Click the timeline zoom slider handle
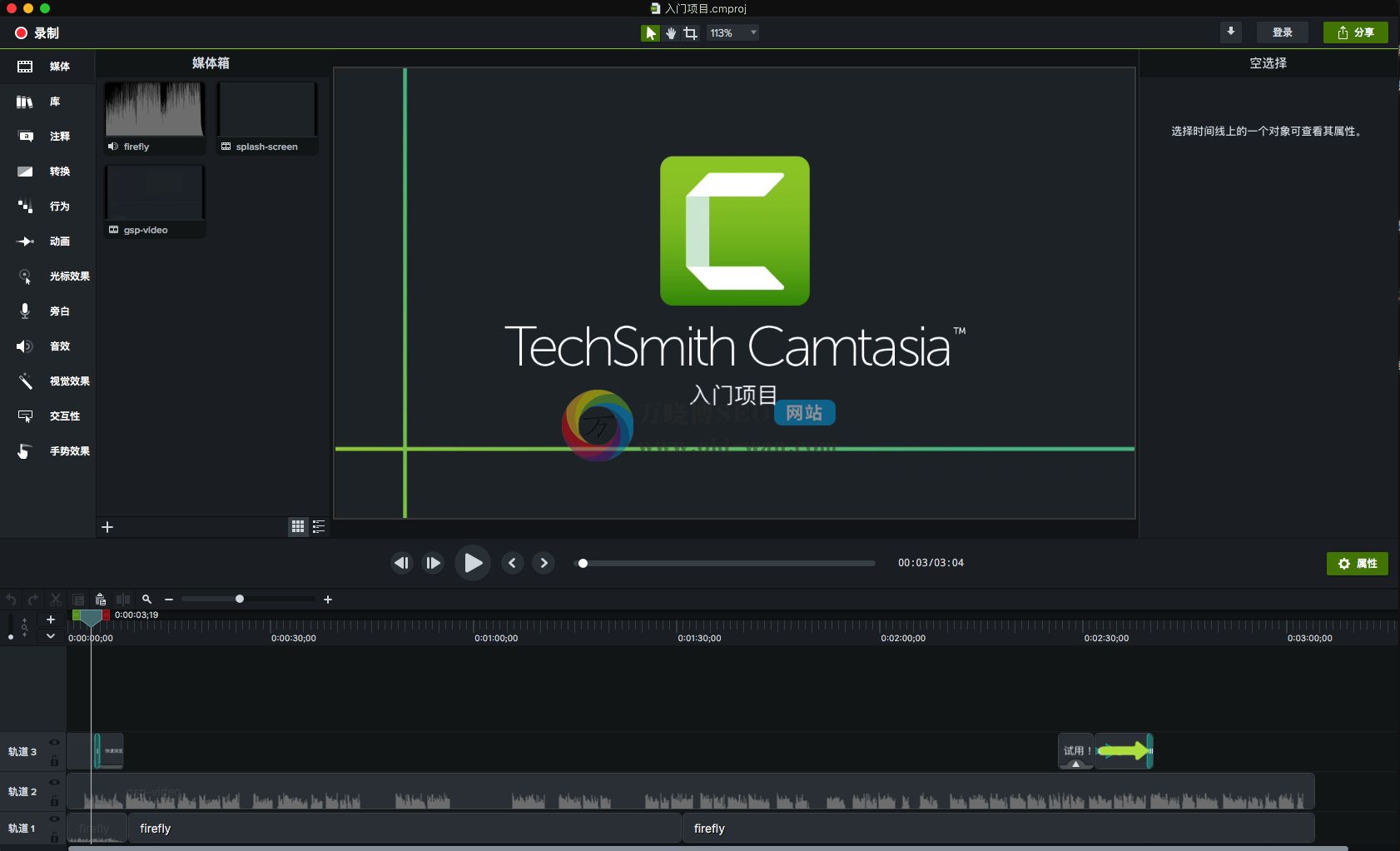The width and height of the screenshot is (1400, 851). 240,599
